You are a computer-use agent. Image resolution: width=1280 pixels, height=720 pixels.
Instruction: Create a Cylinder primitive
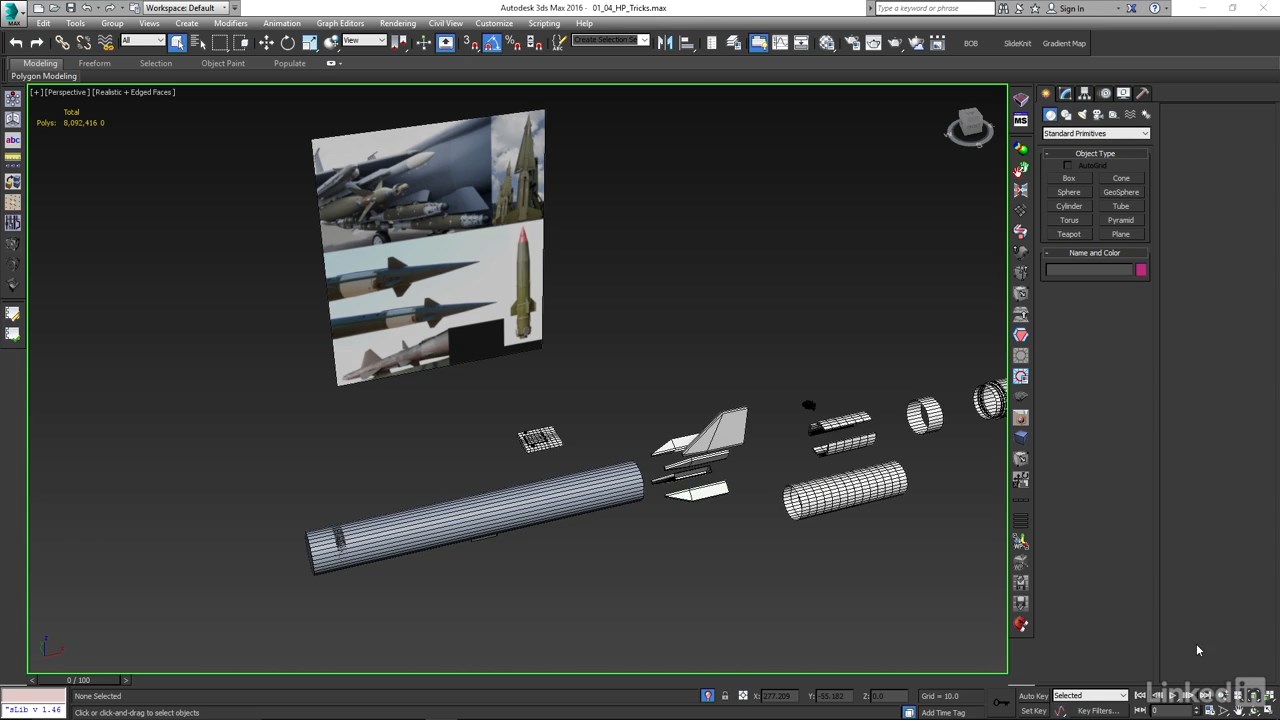[x=1069, y=206]
